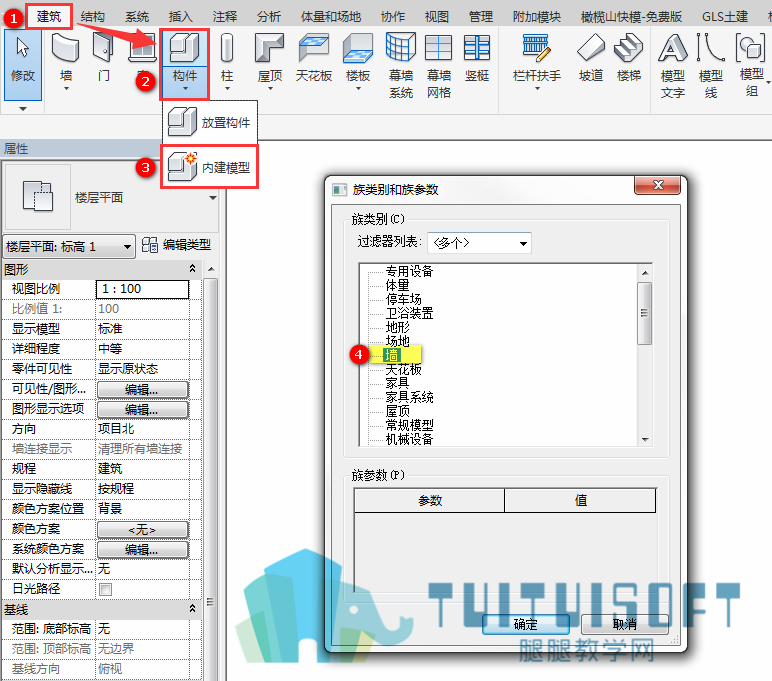Select 家具系统 in the category list
This screenshot has width=772, height=681.
point(409,396)
